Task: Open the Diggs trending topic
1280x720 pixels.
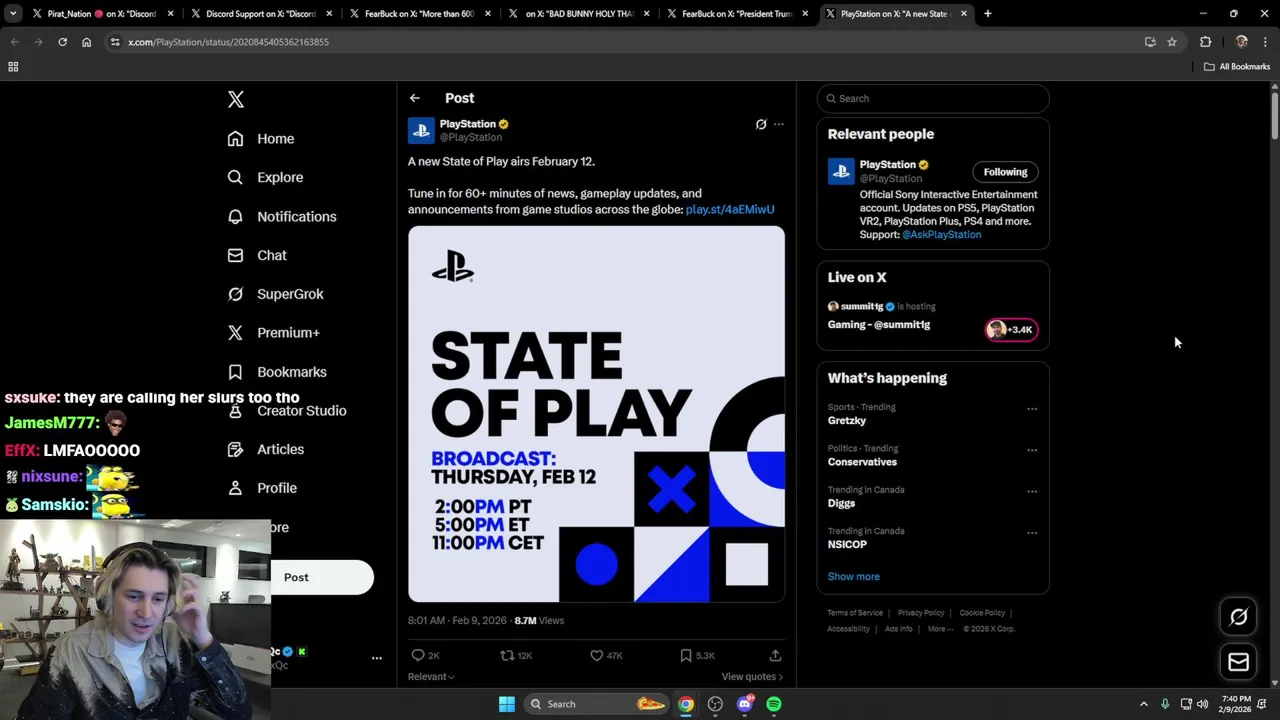Action: click(x=841, y=503)
